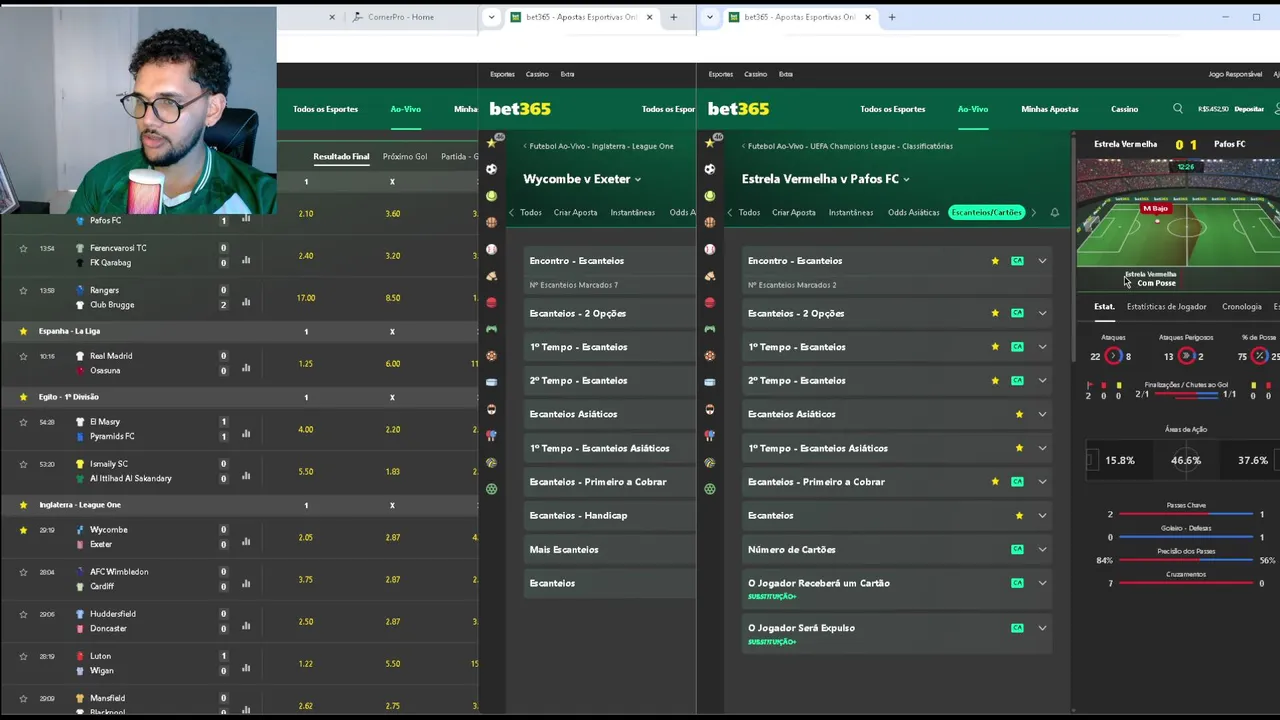This screenshot has height=720, width=1280.
Task: Open Cassino link in right window green header
Action: coord(1124,109)
